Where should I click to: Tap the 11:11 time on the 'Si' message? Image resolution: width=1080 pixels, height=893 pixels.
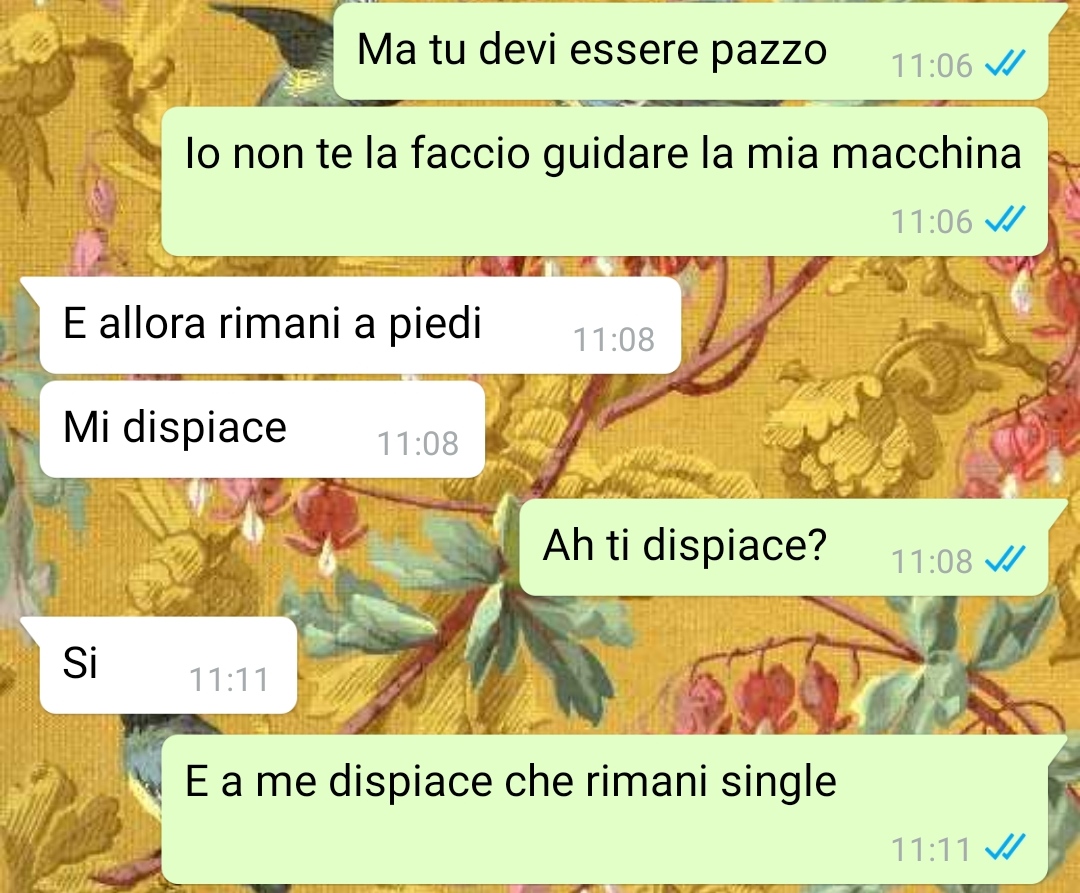tap(229, 680)
